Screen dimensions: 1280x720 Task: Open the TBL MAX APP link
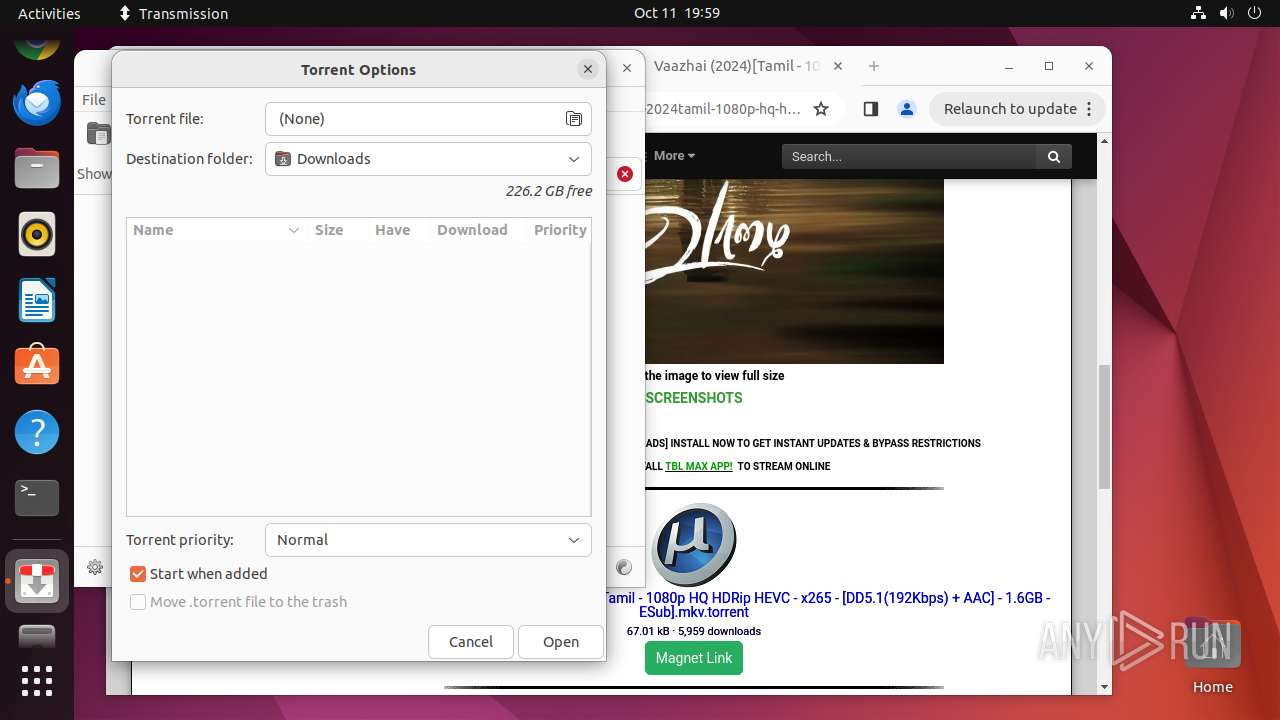(699, 466)
